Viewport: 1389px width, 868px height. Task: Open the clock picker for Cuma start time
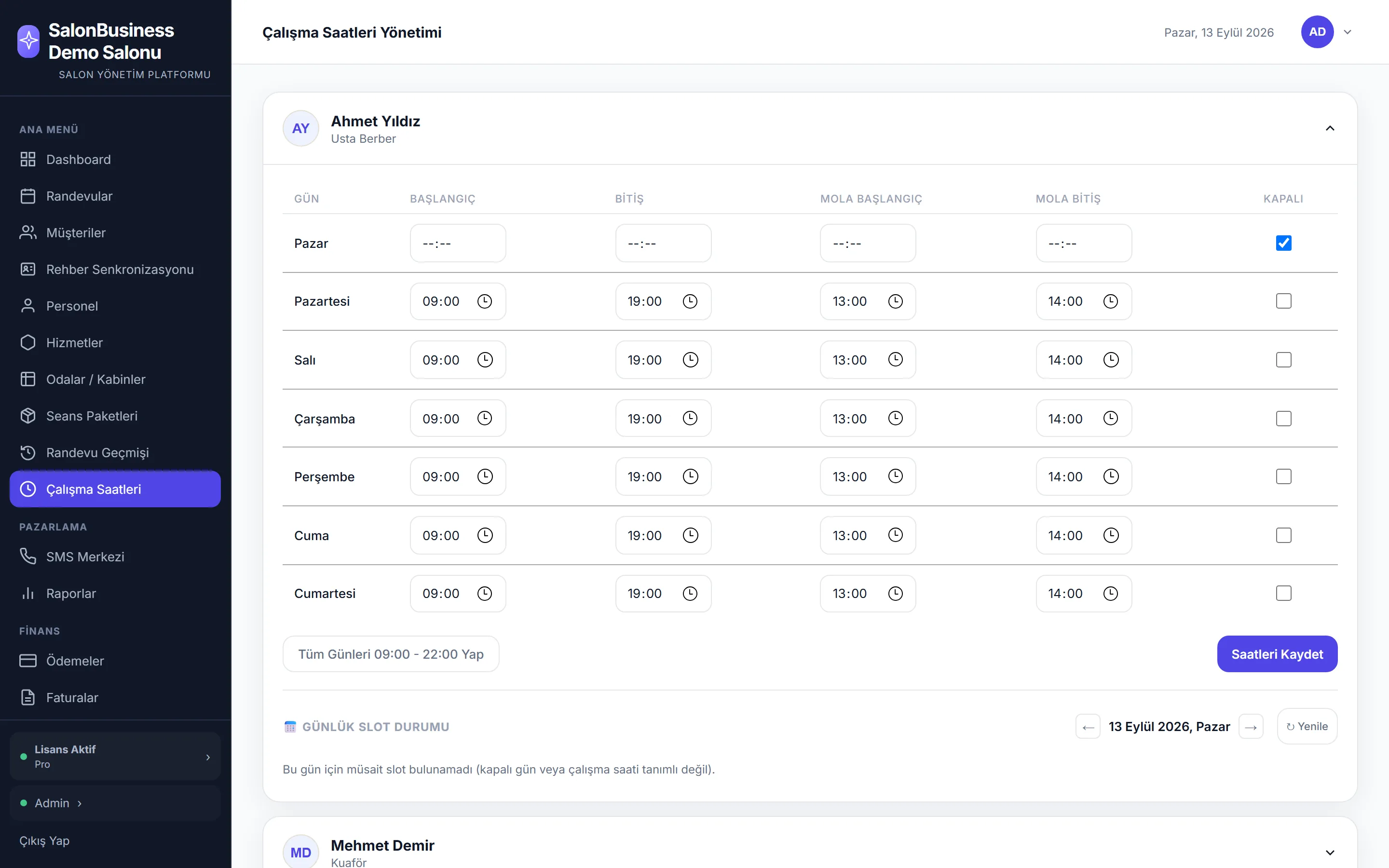[x=485, y=536]
